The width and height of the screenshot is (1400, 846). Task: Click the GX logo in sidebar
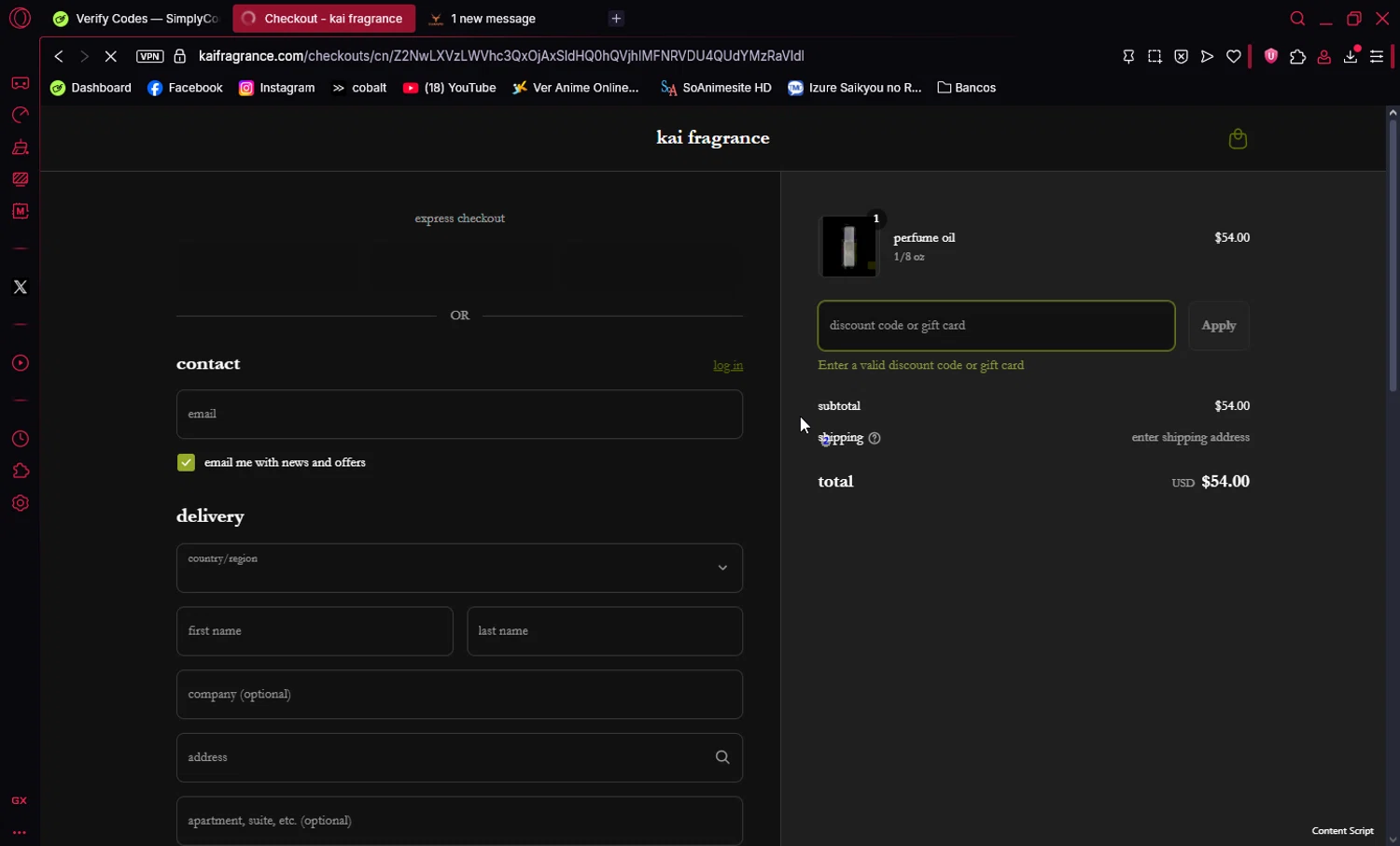[x=20, y=801]
